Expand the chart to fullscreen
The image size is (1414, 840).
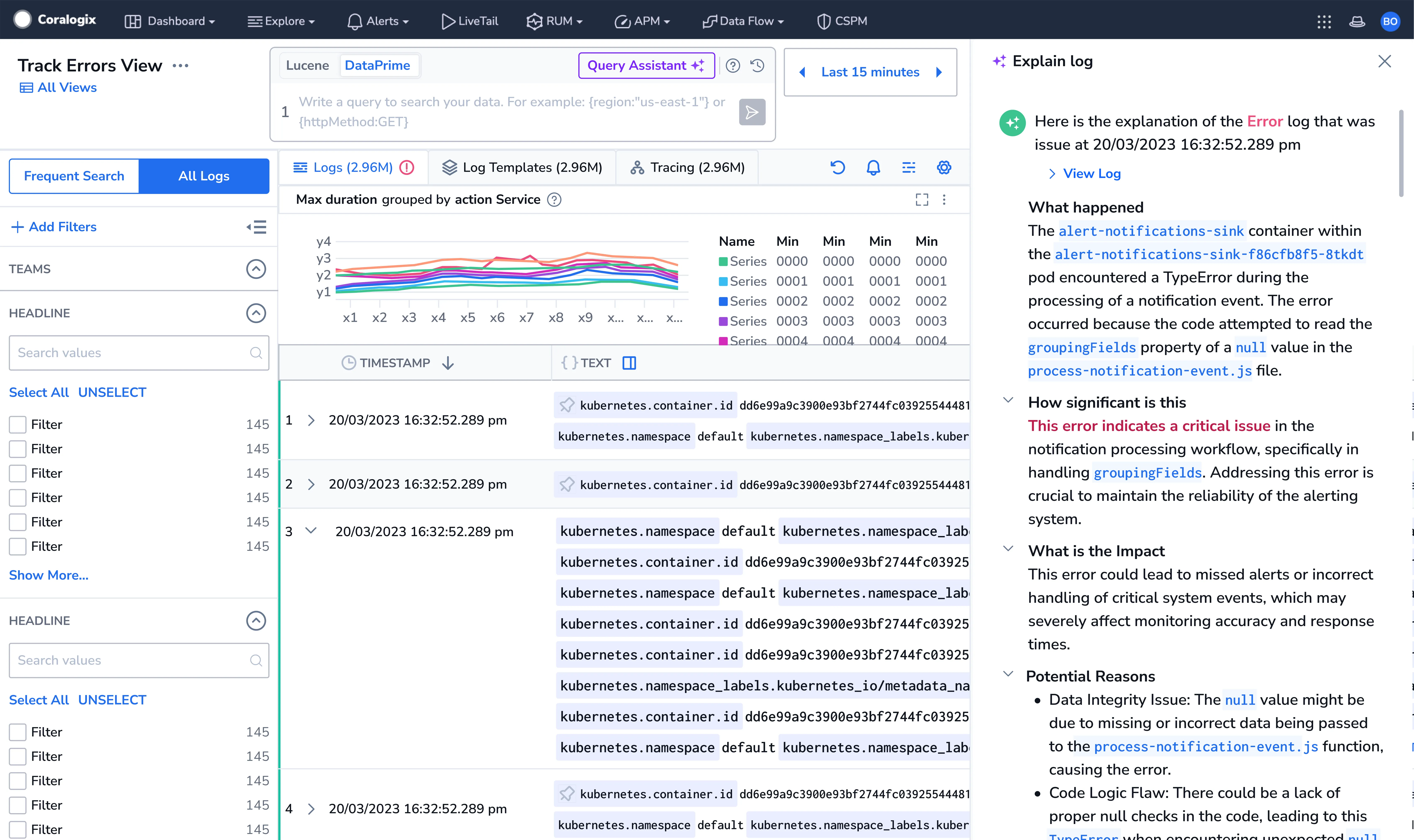(922, 200)
